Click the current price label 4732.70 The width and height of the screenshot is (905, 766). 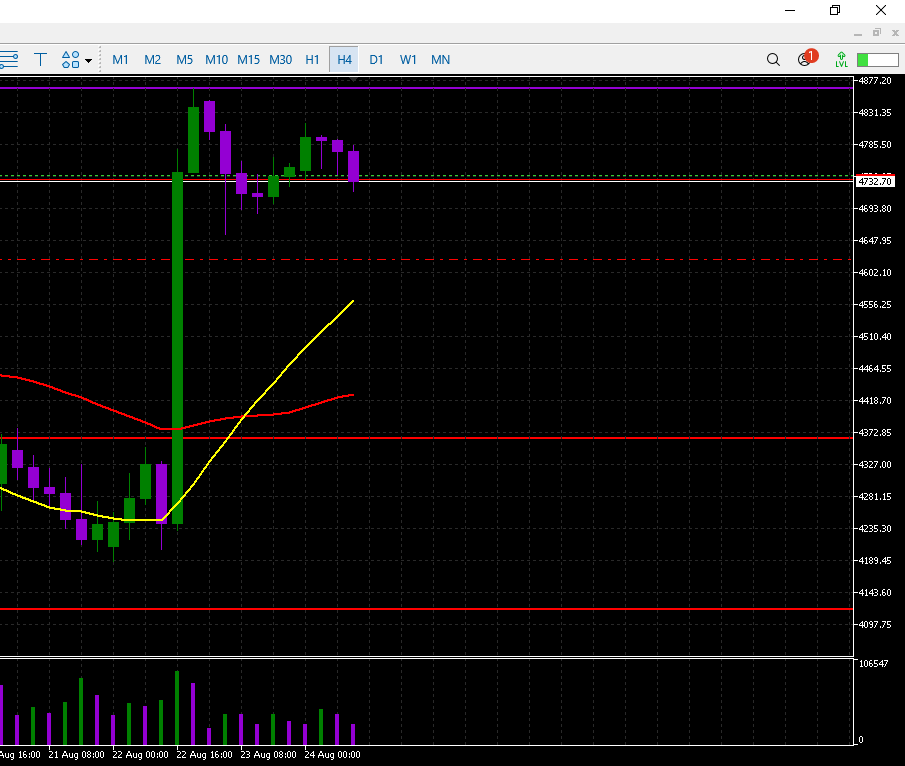(x=875, y=182)
